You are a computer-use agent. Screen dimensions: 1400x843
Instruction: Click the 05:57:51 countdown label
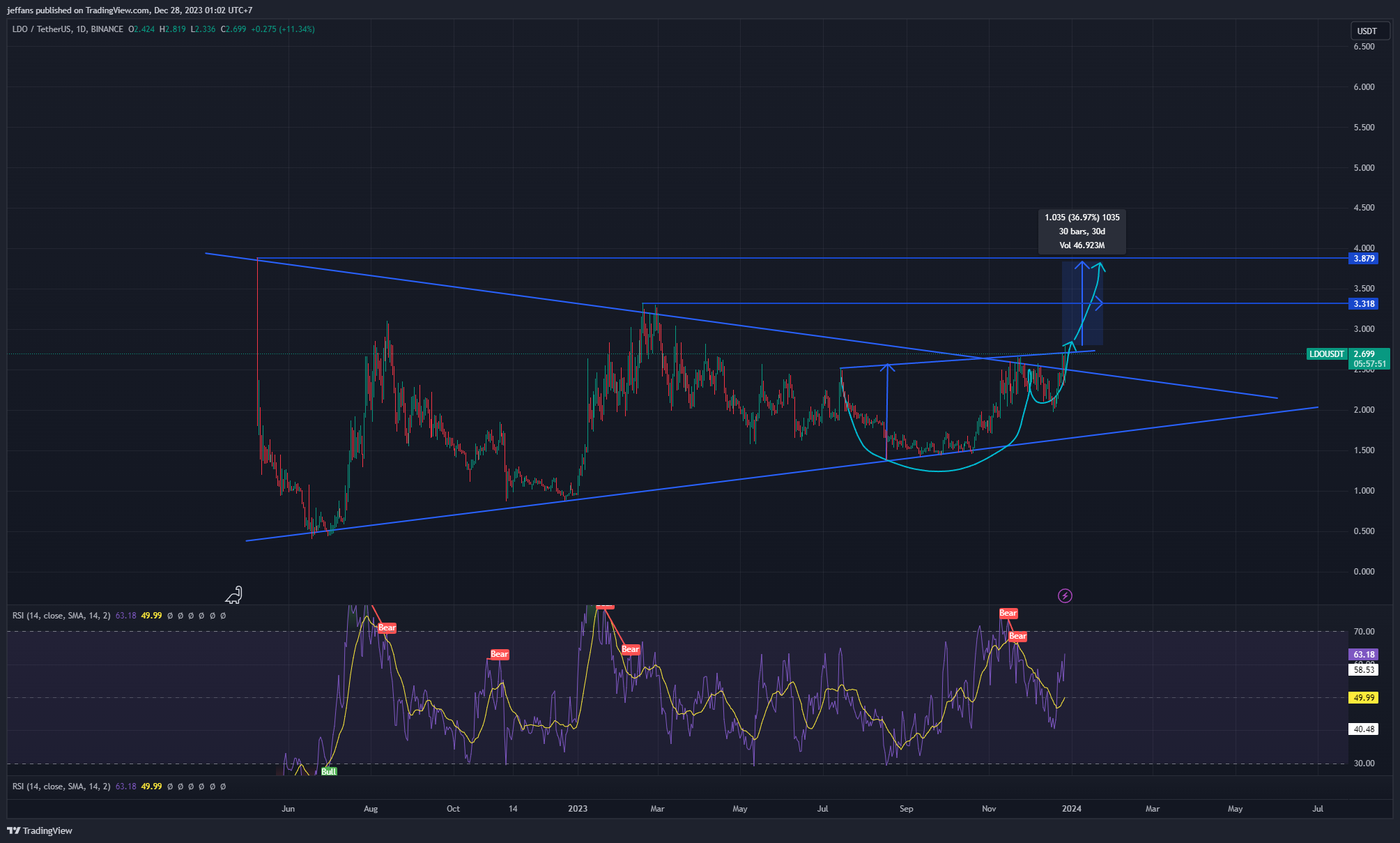pos(1369,364)
